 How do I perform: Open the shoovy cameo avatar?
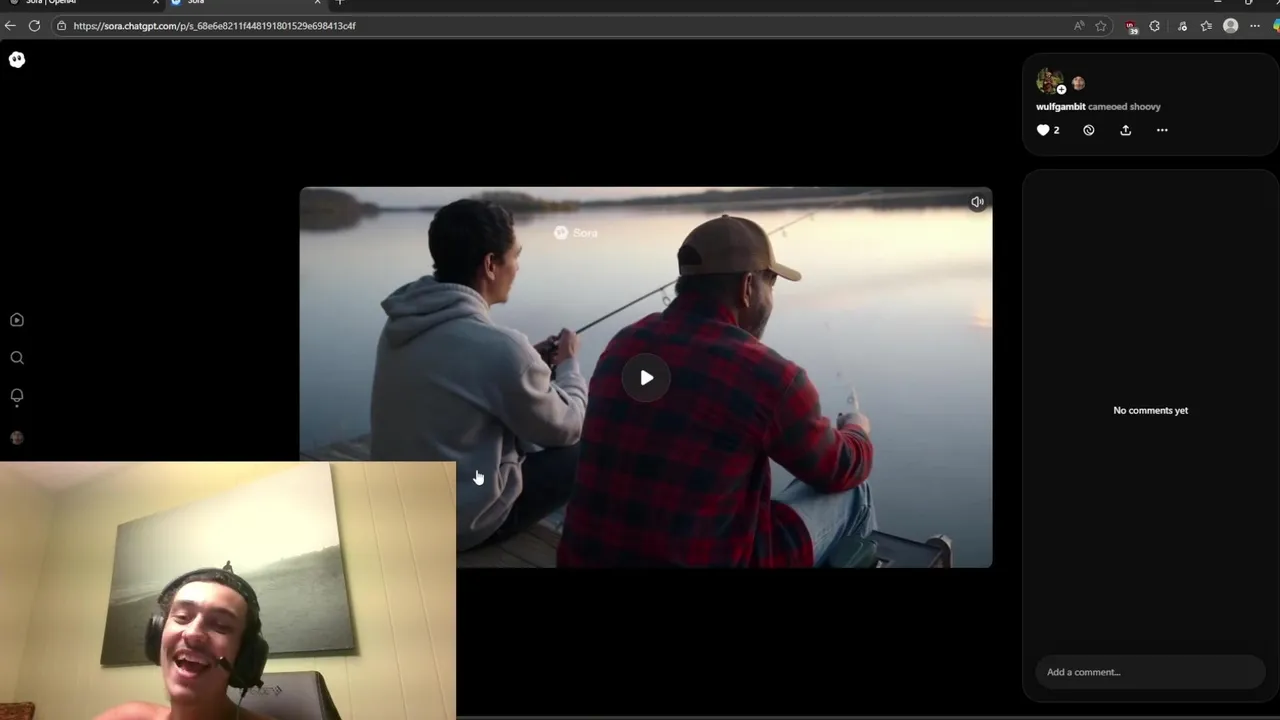pyautogui.click(x=1078, y=83)
